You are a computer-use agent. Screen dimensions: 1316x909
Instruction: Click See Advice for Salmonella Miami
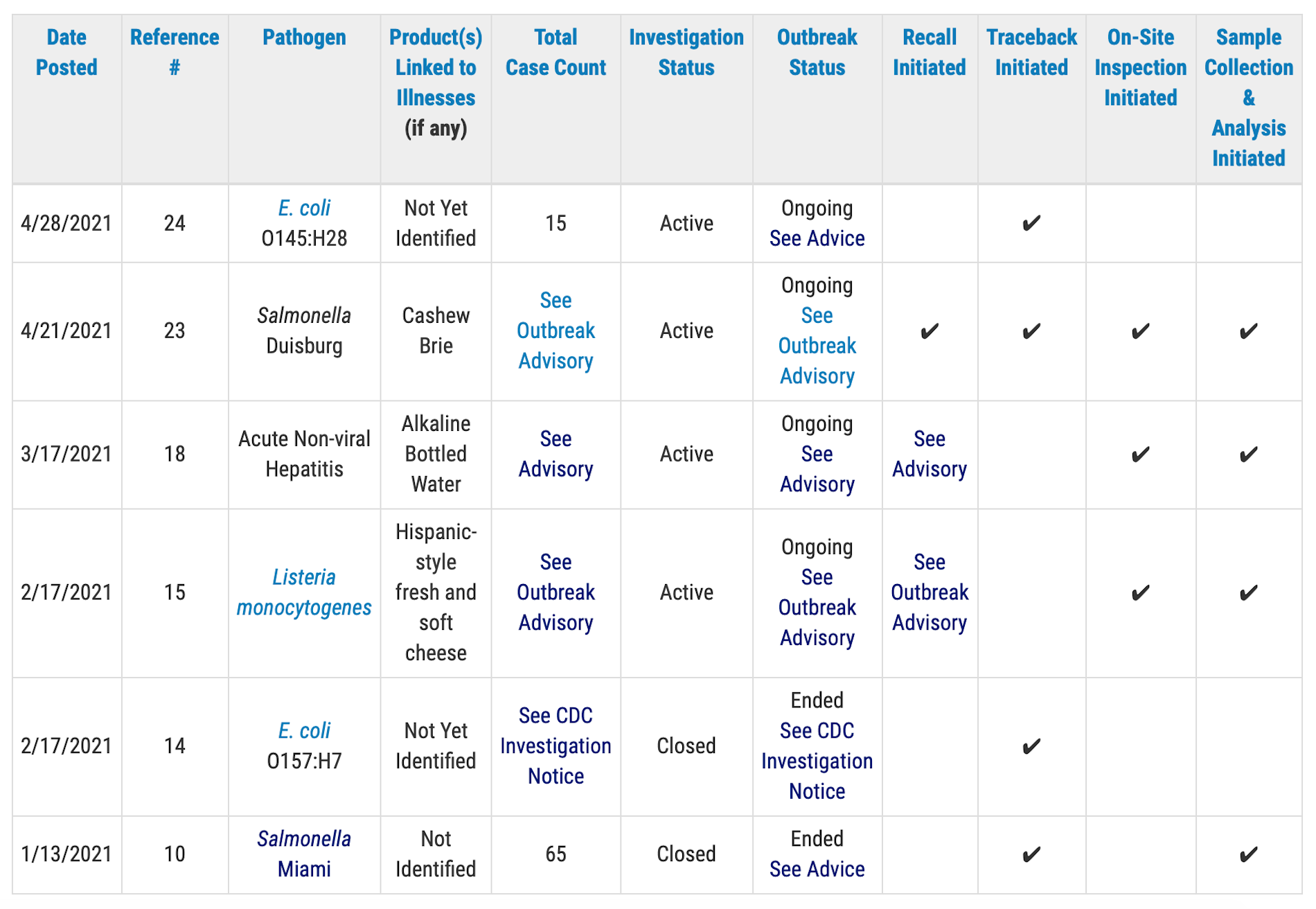point(817,869)
